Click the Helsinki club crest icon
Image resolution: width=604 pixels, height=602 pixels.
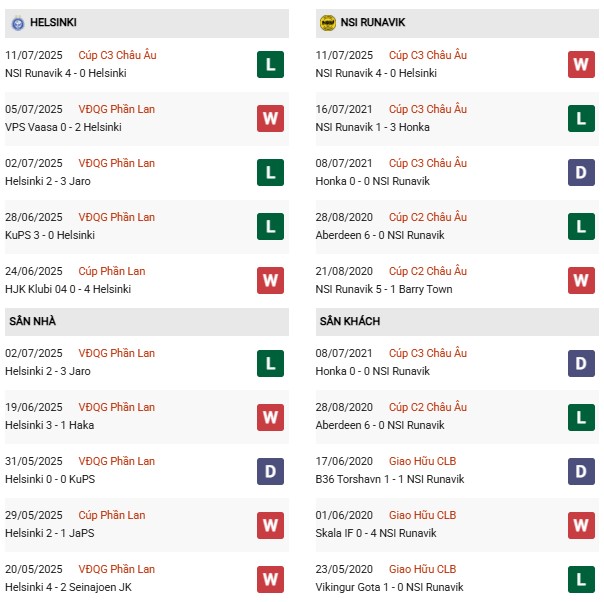pyautogui.click(x=18, y=22)
